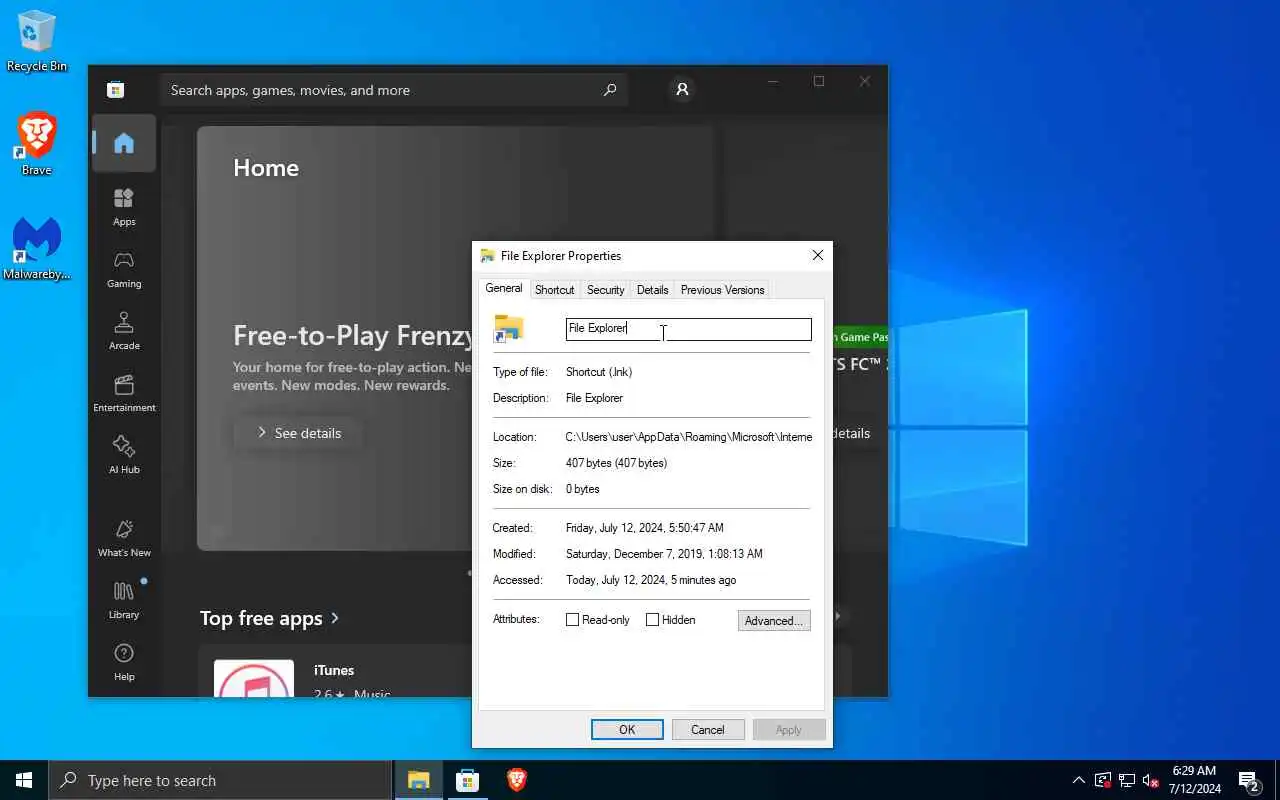
Task: Toggle the Hidden attribute checkbox
Action: pos(653,620)
